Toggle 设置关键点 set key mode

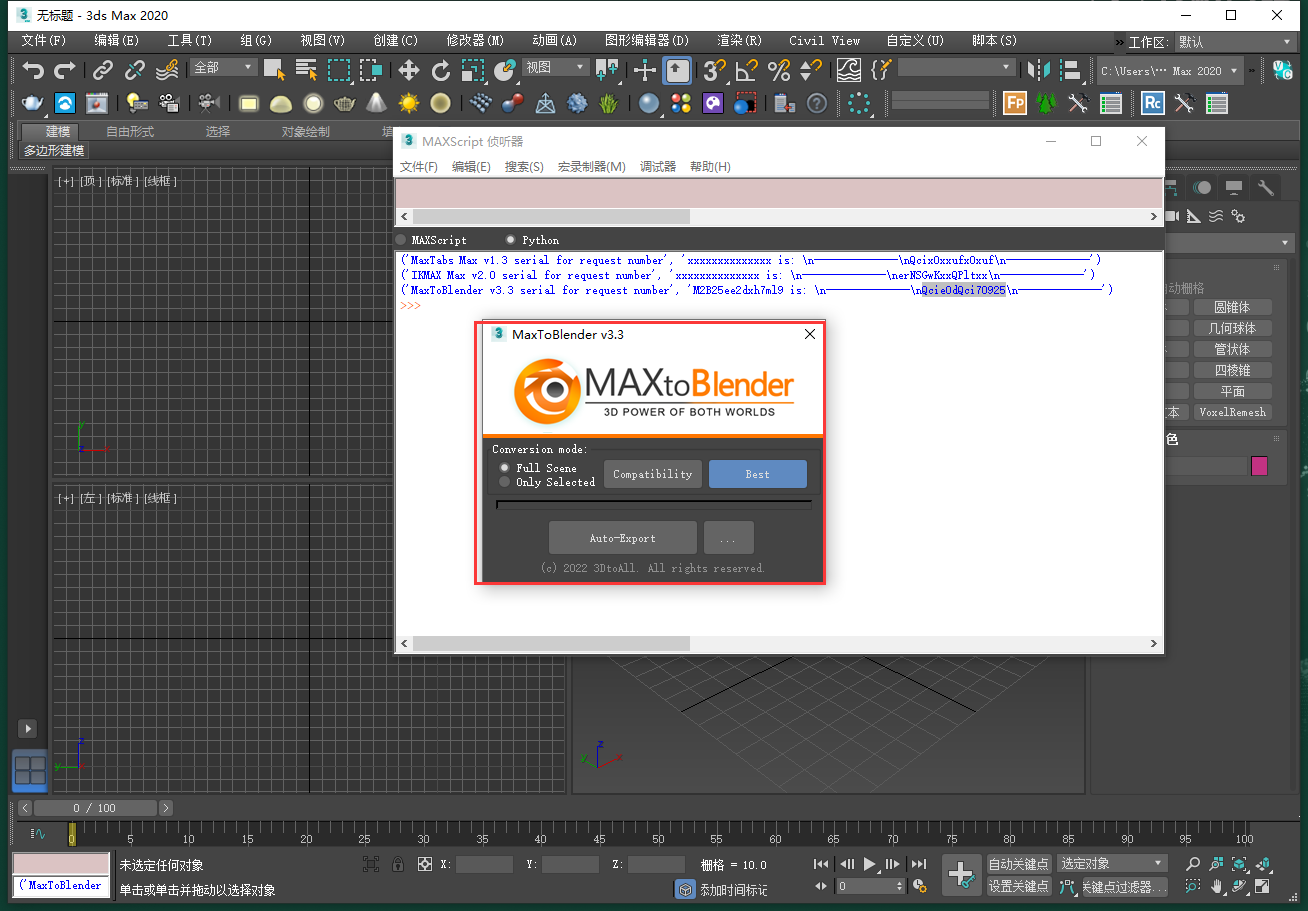point(1019,886)
